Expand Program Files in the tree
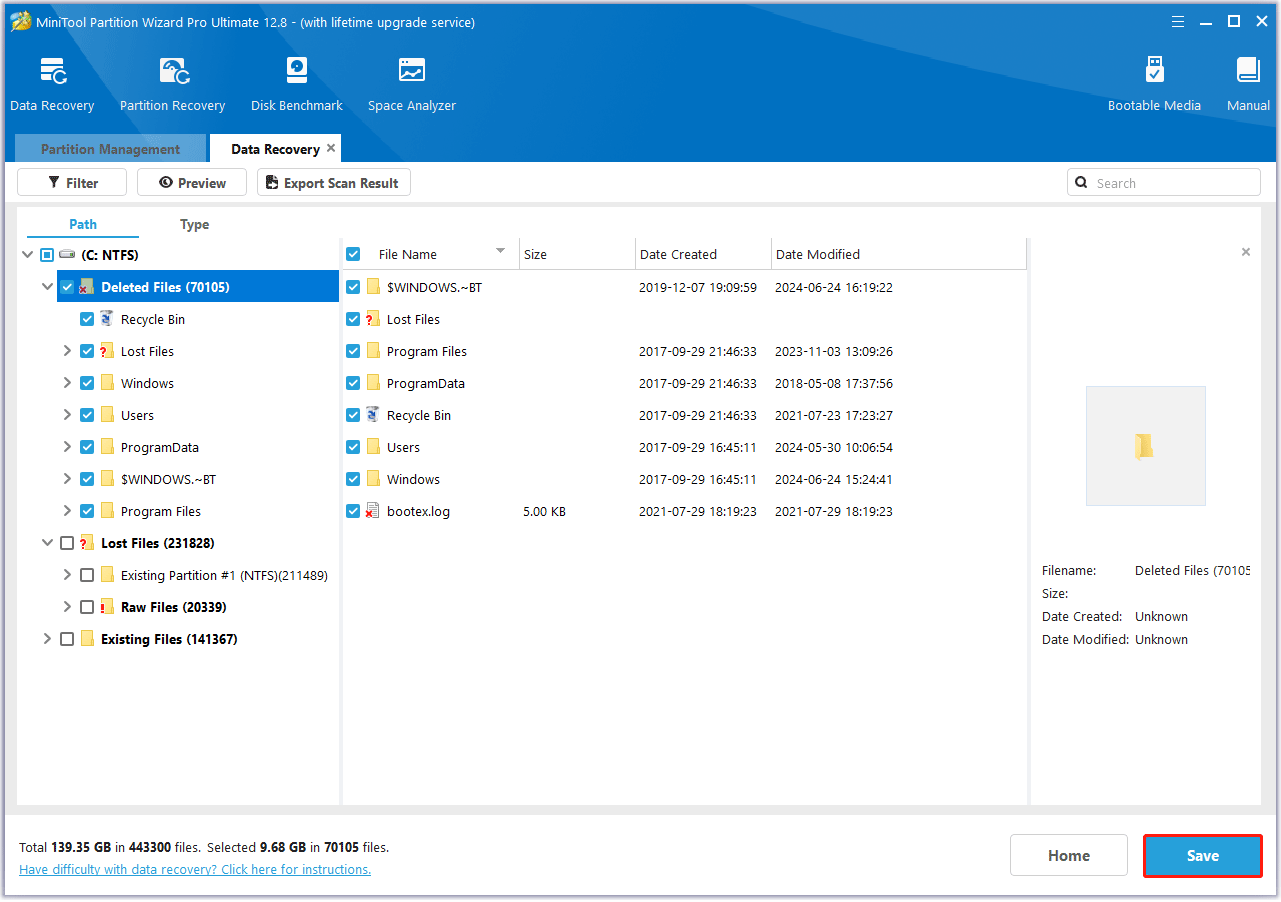This screenshot has height=902, width=1281. (67, 511)
